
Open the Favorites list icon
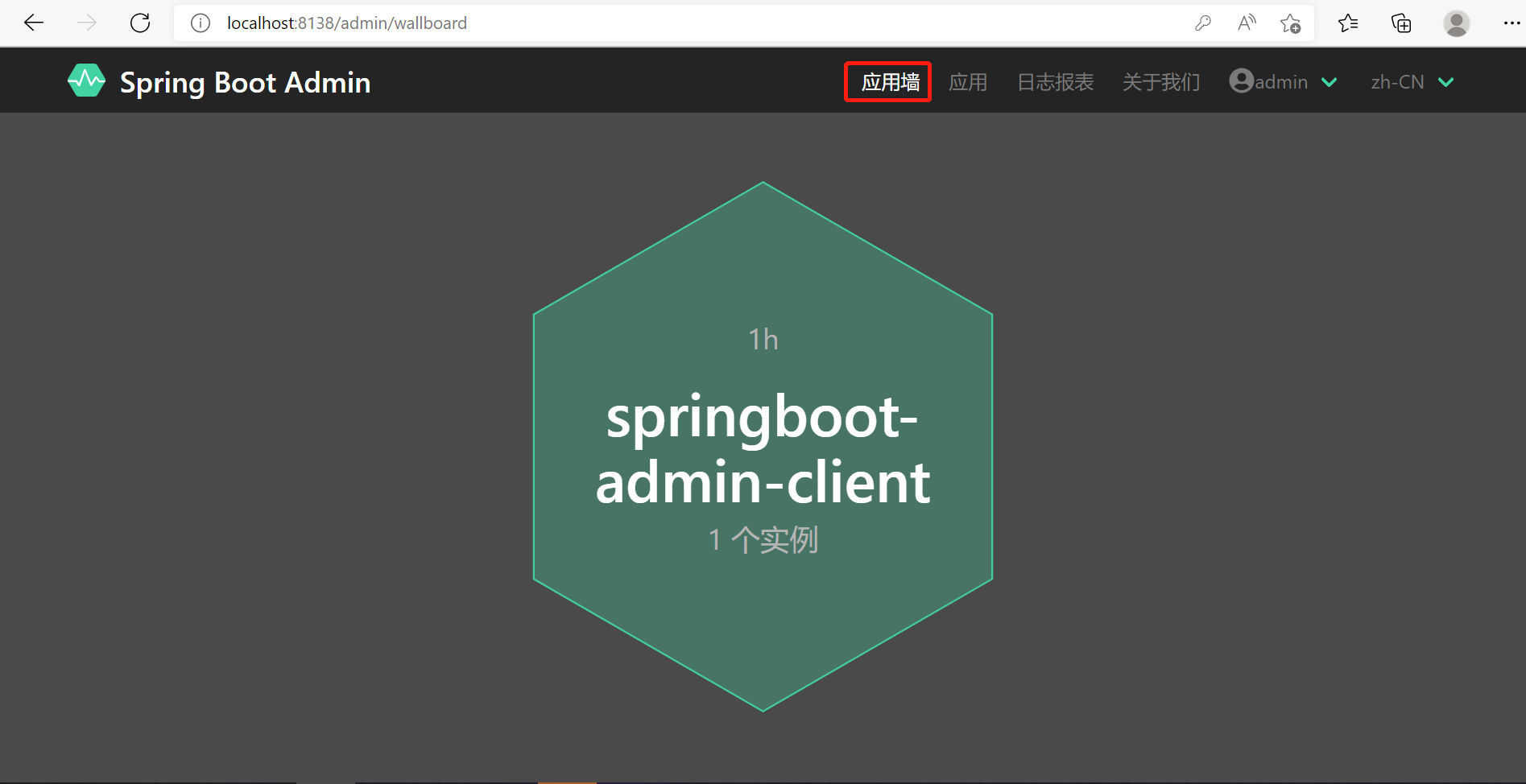1348,23
